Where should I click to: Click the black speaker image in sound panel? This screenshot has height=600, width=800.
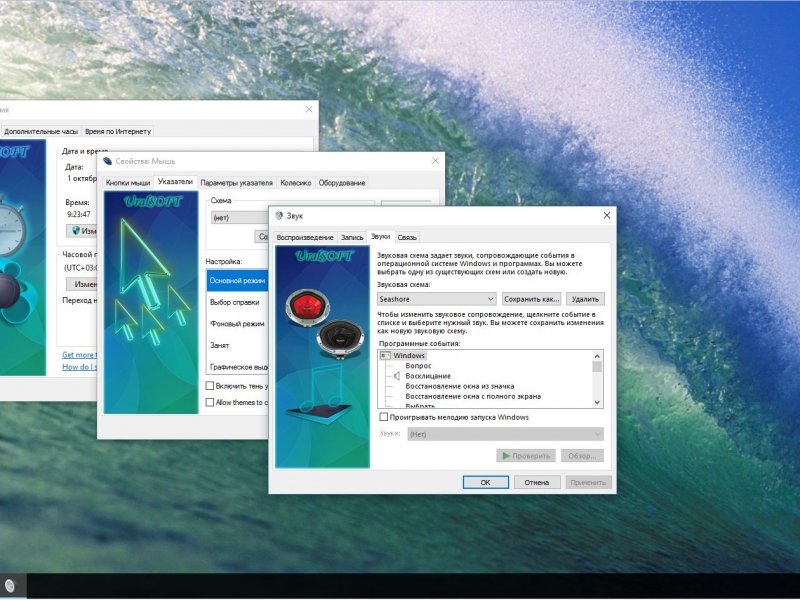pyautogui.click(x=336, y=342)
